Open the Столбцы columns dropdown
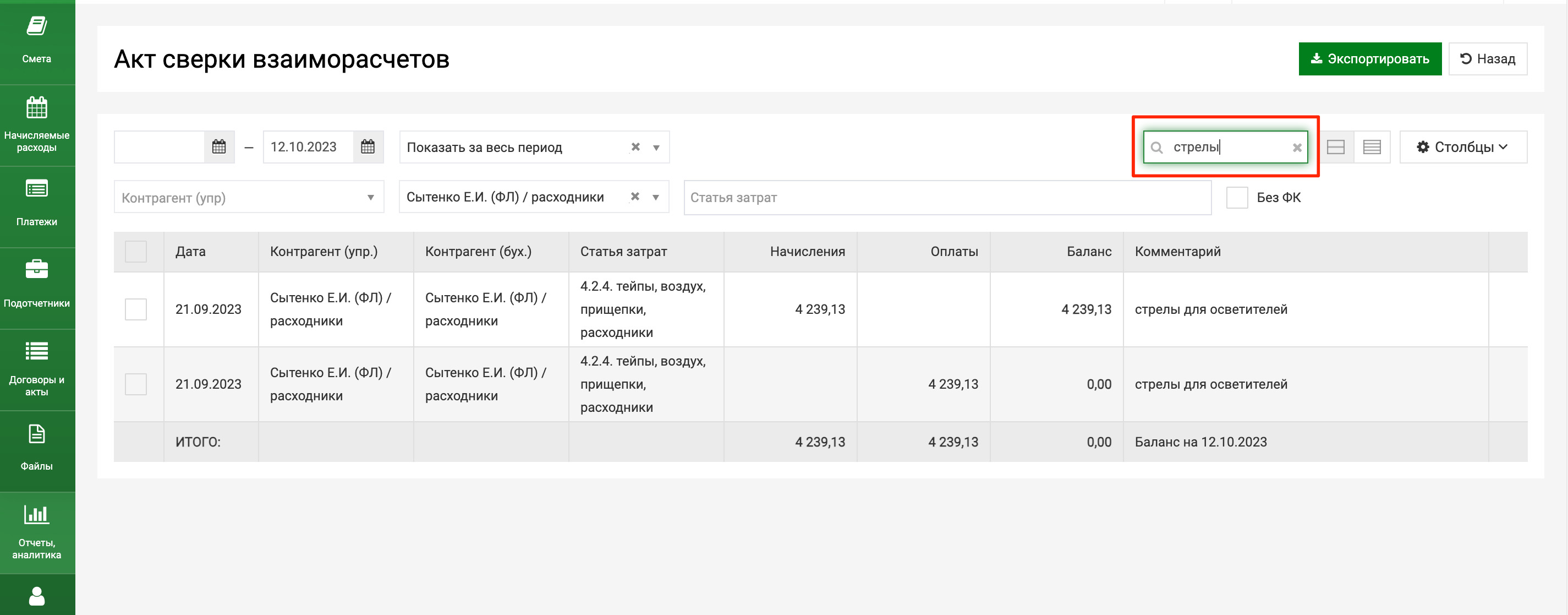 (x=1463, y=147)
